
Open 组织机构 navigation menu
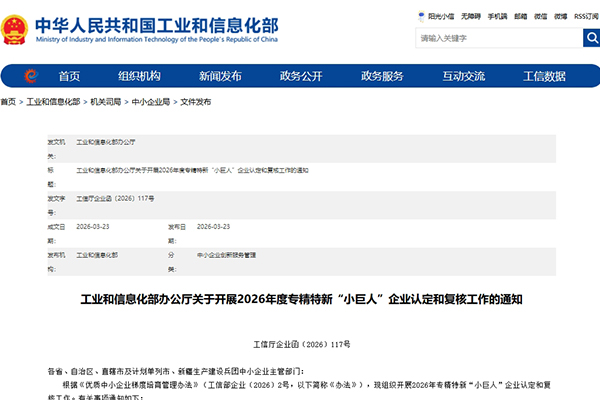pos(139,76)
